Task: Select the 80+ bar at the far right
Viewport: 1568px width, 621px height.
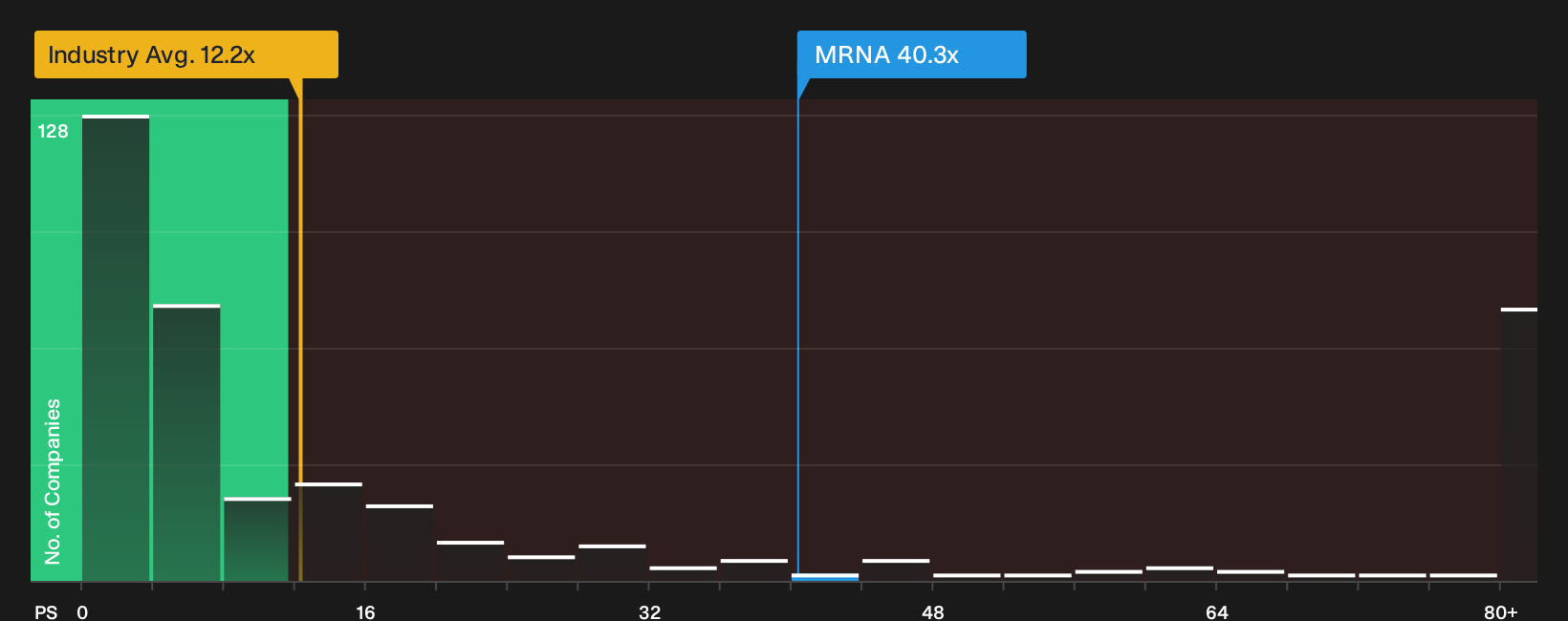Action: point(1519,444)
